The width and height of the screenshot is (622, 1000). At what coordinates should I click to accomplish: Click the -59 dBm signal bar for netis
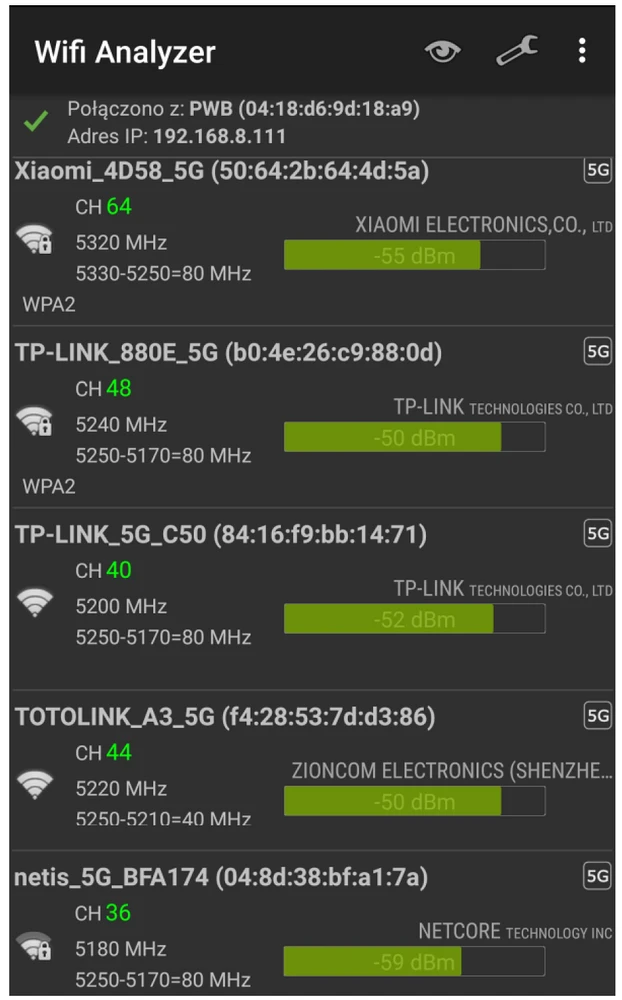[x=414, y=962]
